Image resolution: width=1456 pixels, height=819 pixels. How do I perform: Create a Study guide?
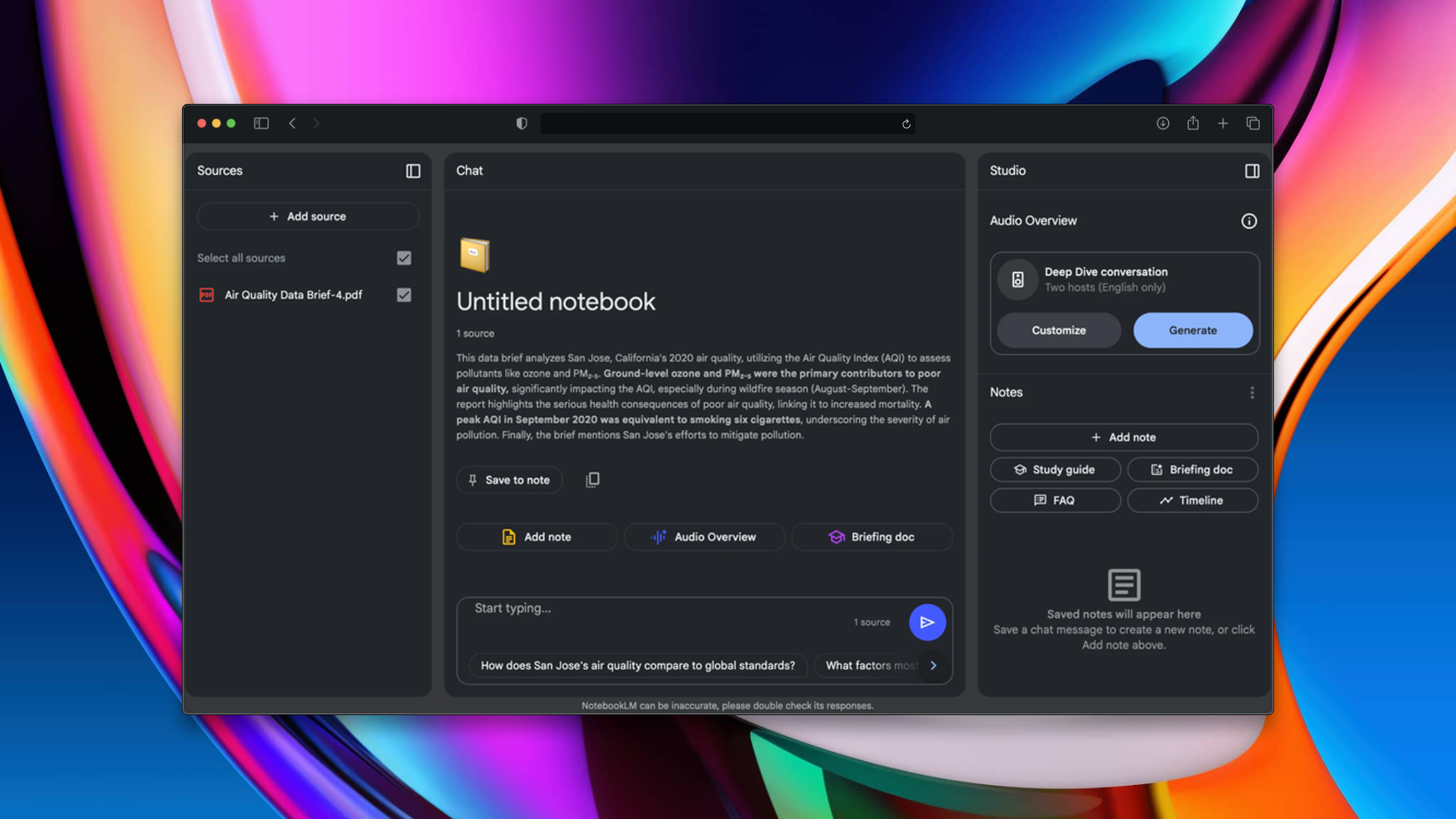click(x=1055, y=469)
